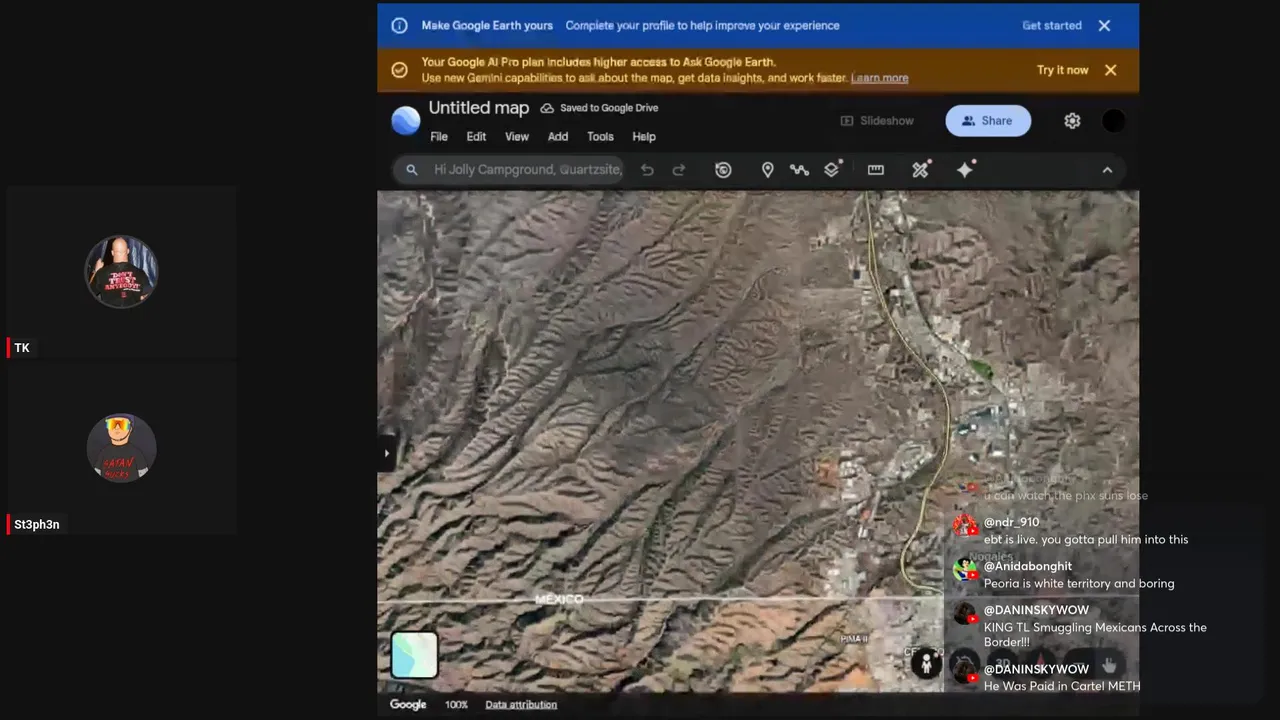Viewport: 1280px width, 720px height.
Task: Open the Tools menu
Action: [x=600, y=137]
